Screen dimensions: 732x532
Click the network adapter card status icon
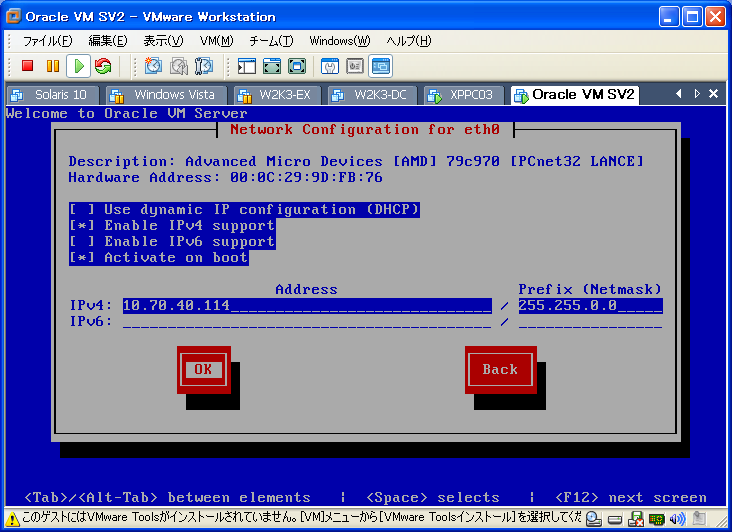656,519
